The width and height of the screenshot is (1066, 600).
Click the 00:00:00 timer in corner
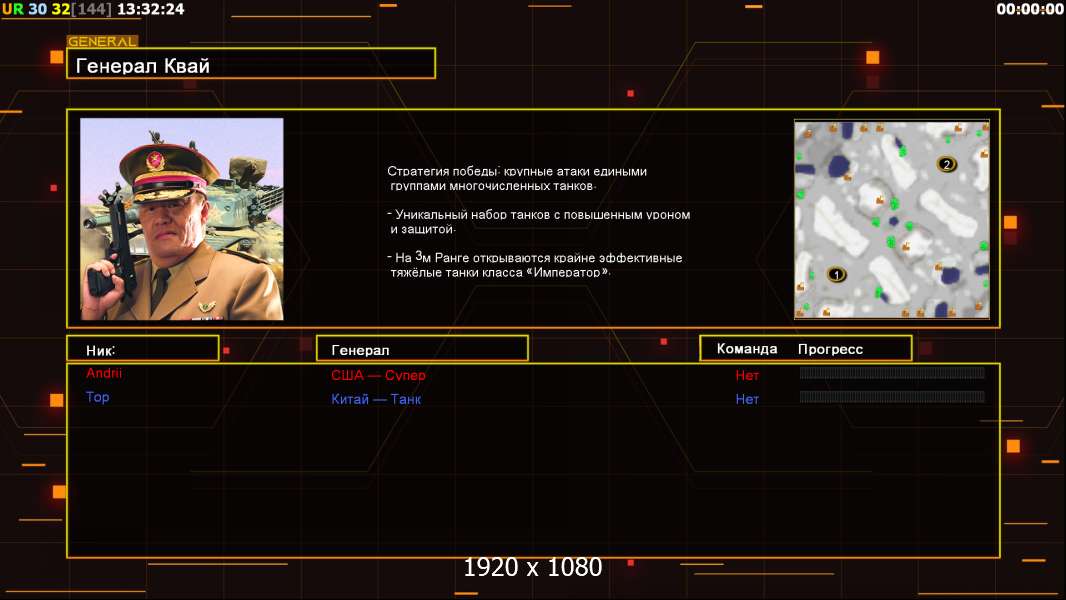[x=1029, y=9]
